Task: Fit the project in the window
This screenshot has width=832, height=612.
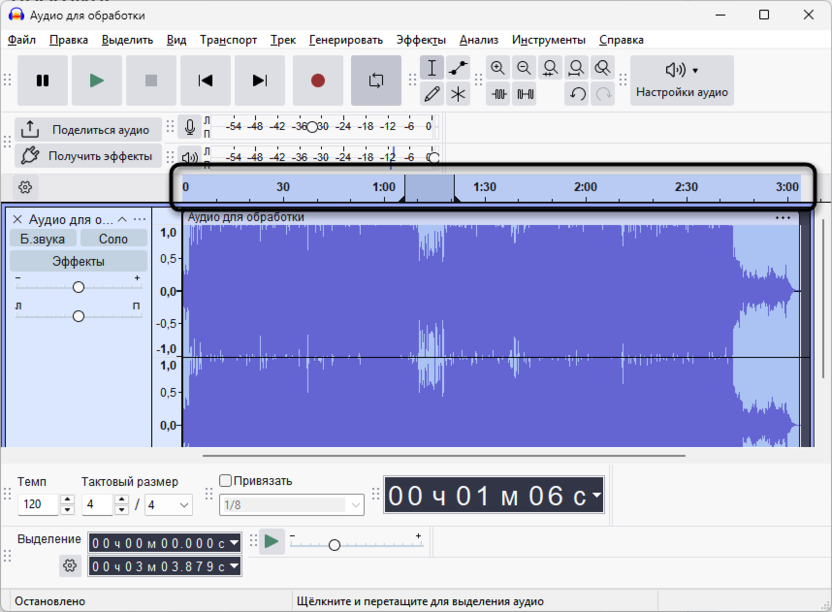Action: [x=576, y=67]
